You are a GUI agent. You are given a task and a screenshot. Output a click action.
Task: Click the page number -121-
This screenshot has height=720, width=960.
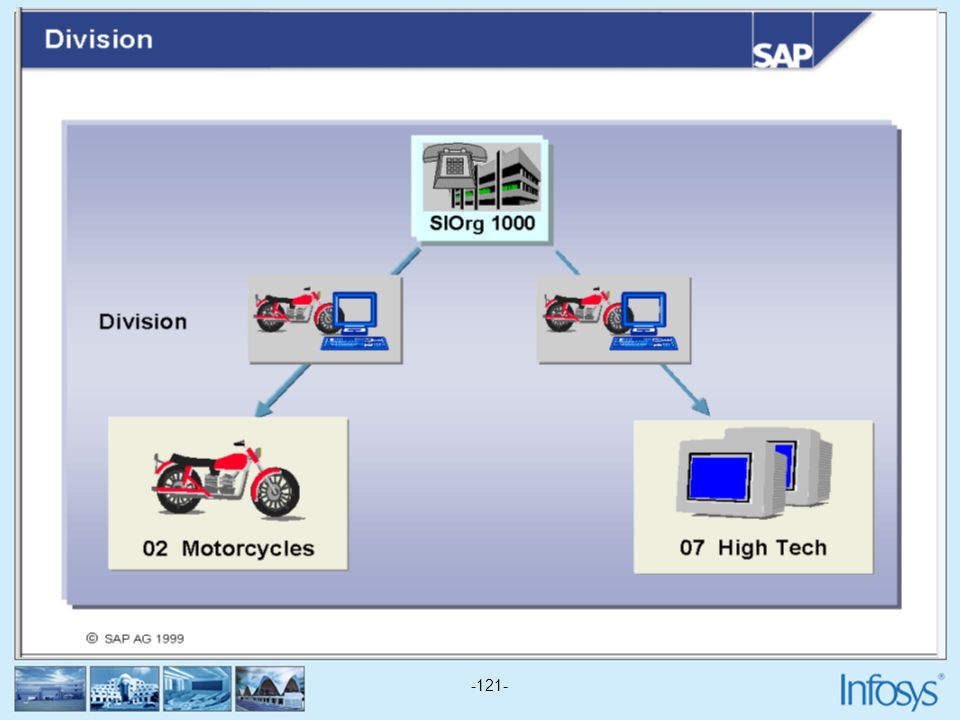coord(489,685)
